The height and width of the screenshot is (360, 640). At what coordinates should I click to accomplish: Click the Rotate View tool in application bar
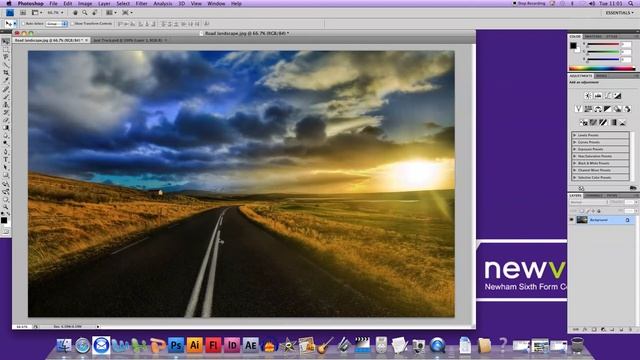click(x=94, y=13)
